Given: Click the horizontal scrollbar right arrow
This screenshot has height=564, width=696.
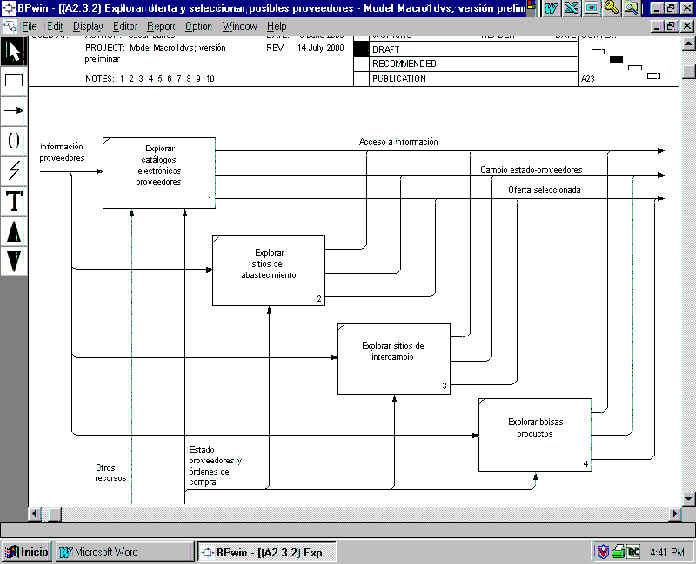Looking at the screenshot, I should pyautogui.click(x=675, y=514).
